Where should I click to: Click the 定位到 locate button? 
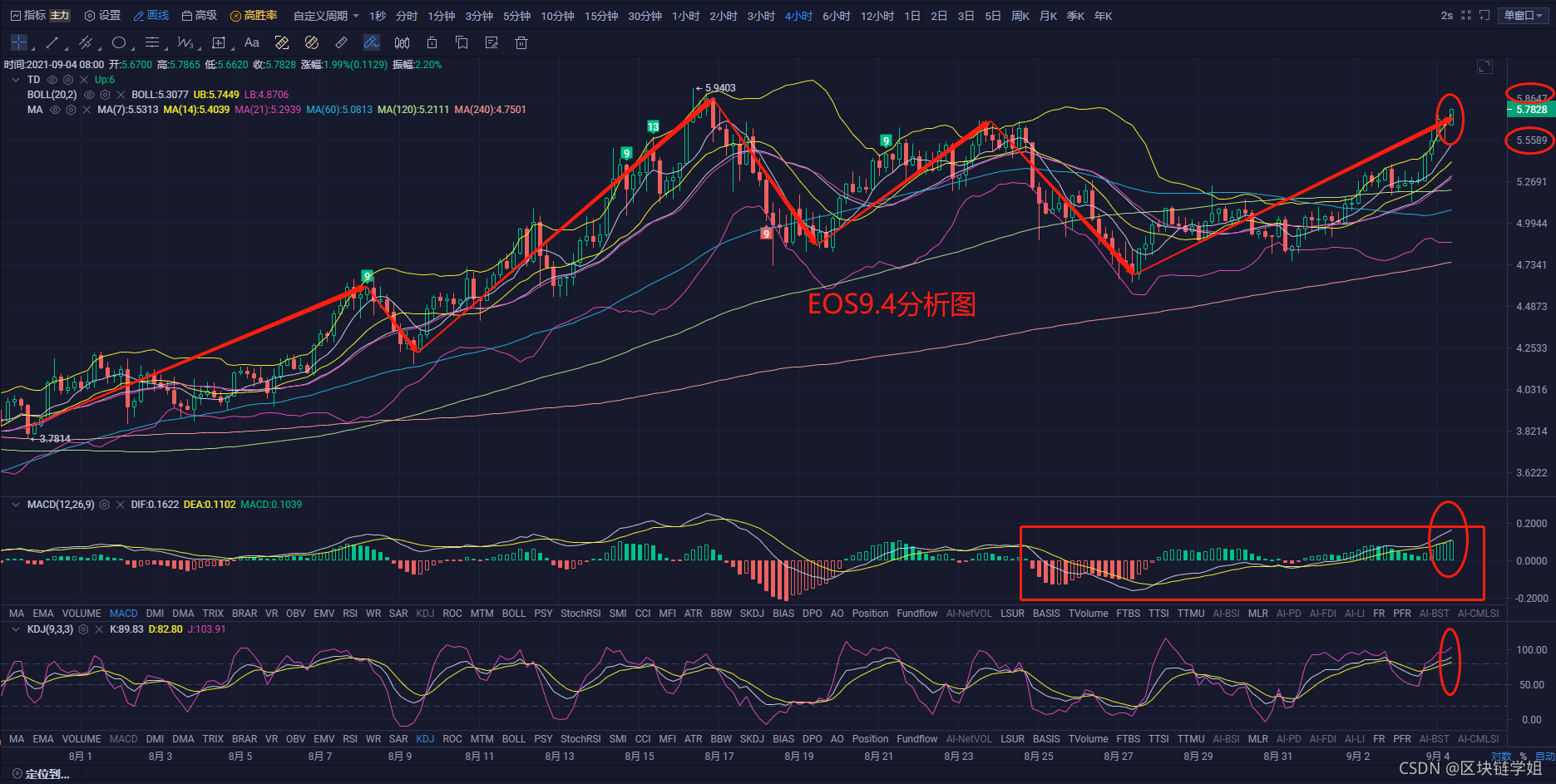pyautogui.click(x=41, y=774)
